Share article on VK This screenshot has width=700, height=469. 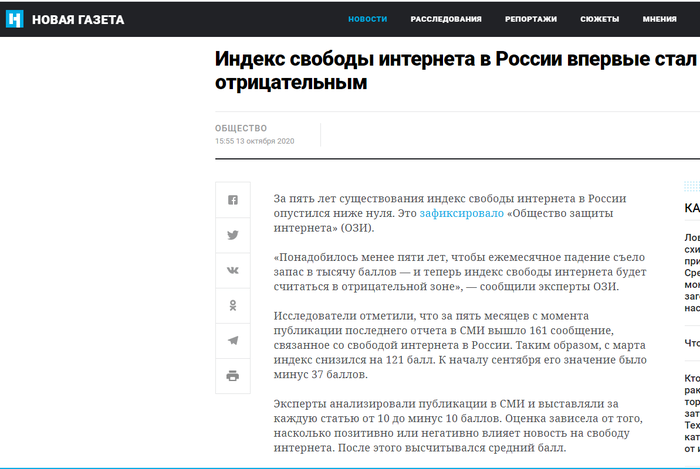233,270
